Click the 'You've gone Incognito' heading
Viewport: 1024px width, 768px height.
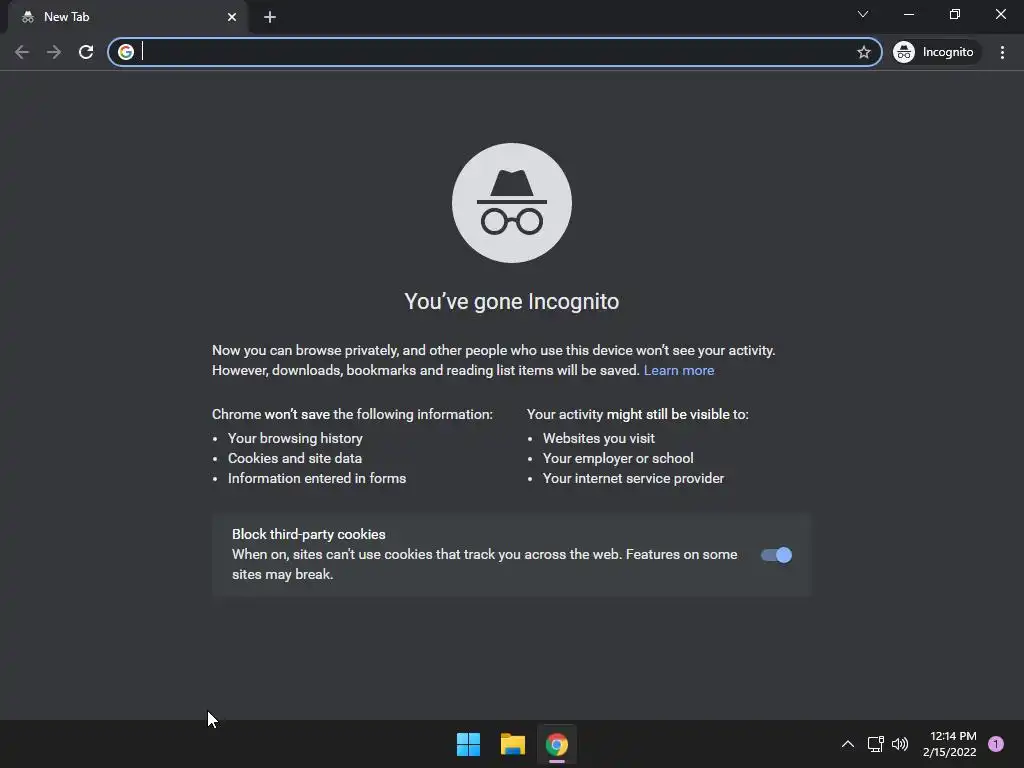point(512,302)
